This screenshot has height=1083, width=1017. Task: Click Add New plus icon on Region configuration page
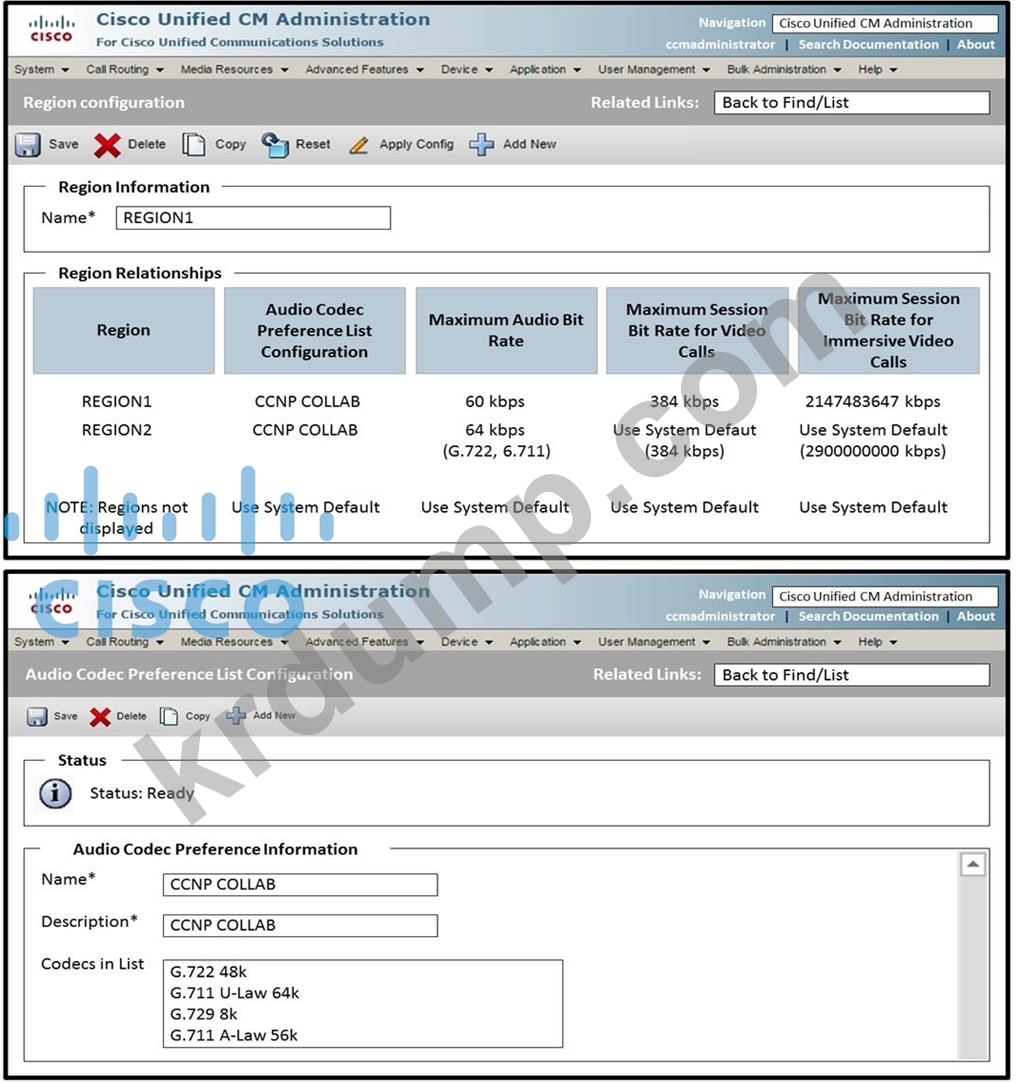tap(482, 145)
